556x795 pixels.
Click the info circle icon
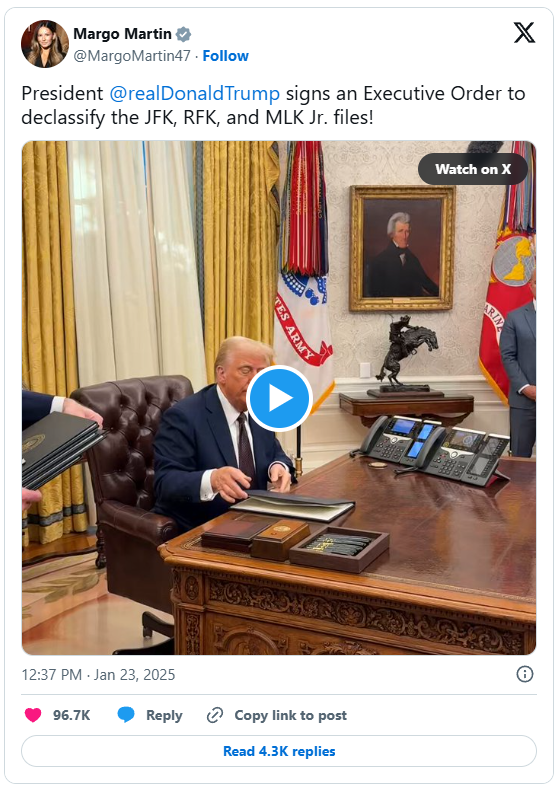(x=525, y=674)
